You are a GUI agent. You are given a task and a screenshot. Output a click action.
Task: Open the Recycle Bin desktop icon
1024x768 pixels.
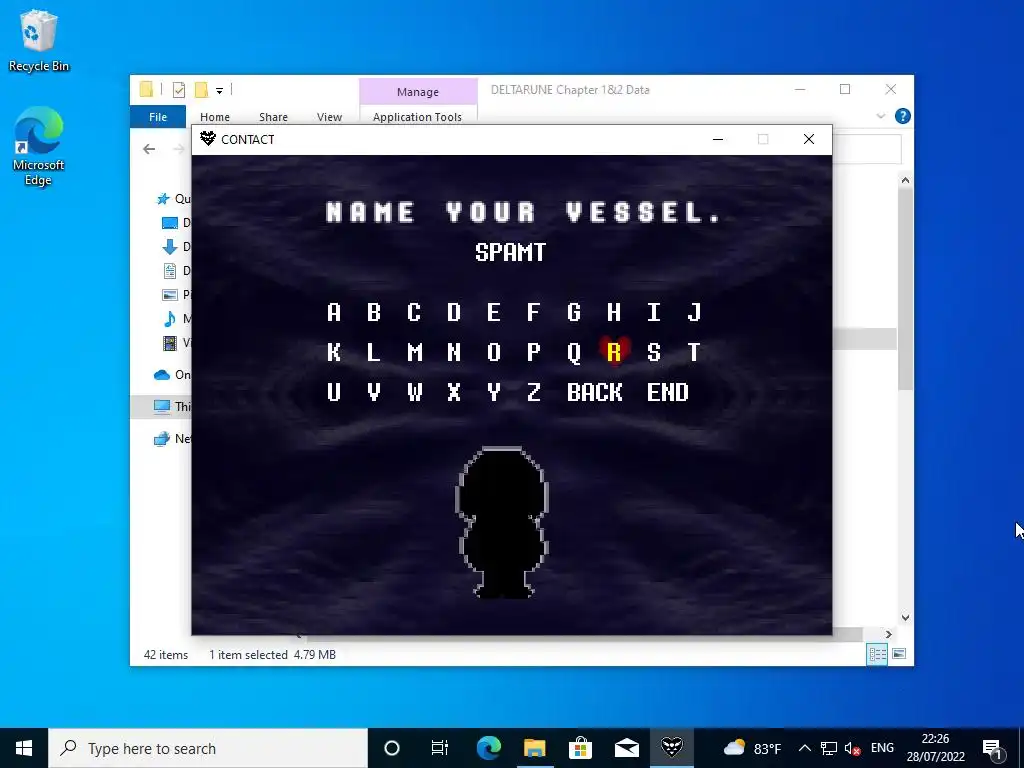pyautogui.click(x=39, y=40)
